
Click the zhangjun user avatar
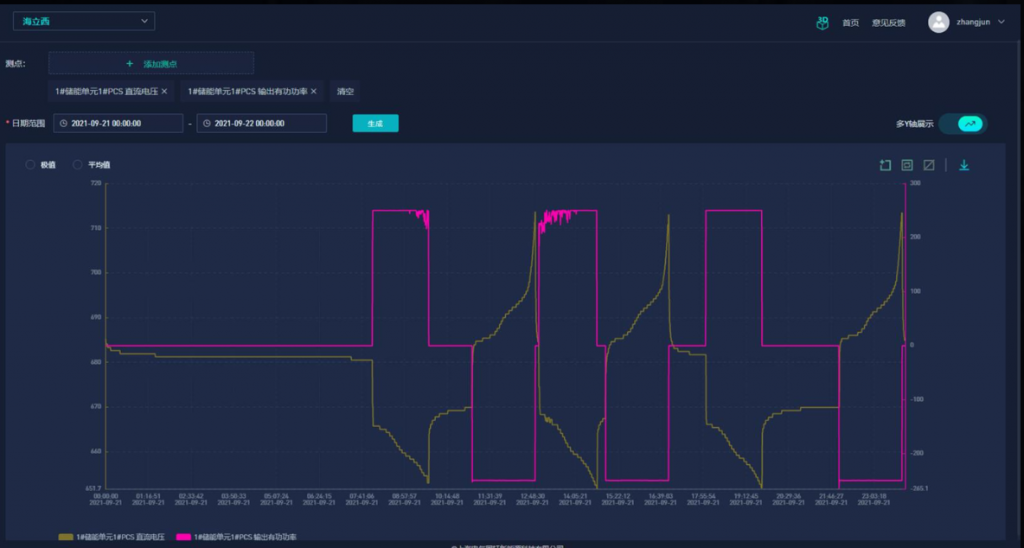[x=938, y=22]
